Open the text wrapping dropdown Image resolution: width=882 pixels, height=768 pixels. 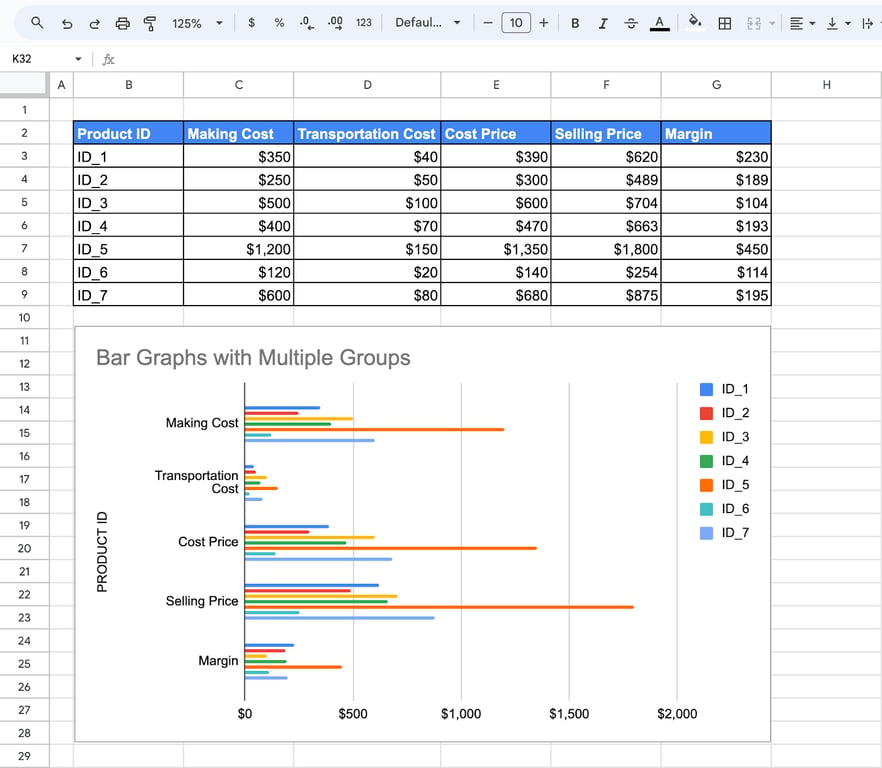[x=870, y=23]
